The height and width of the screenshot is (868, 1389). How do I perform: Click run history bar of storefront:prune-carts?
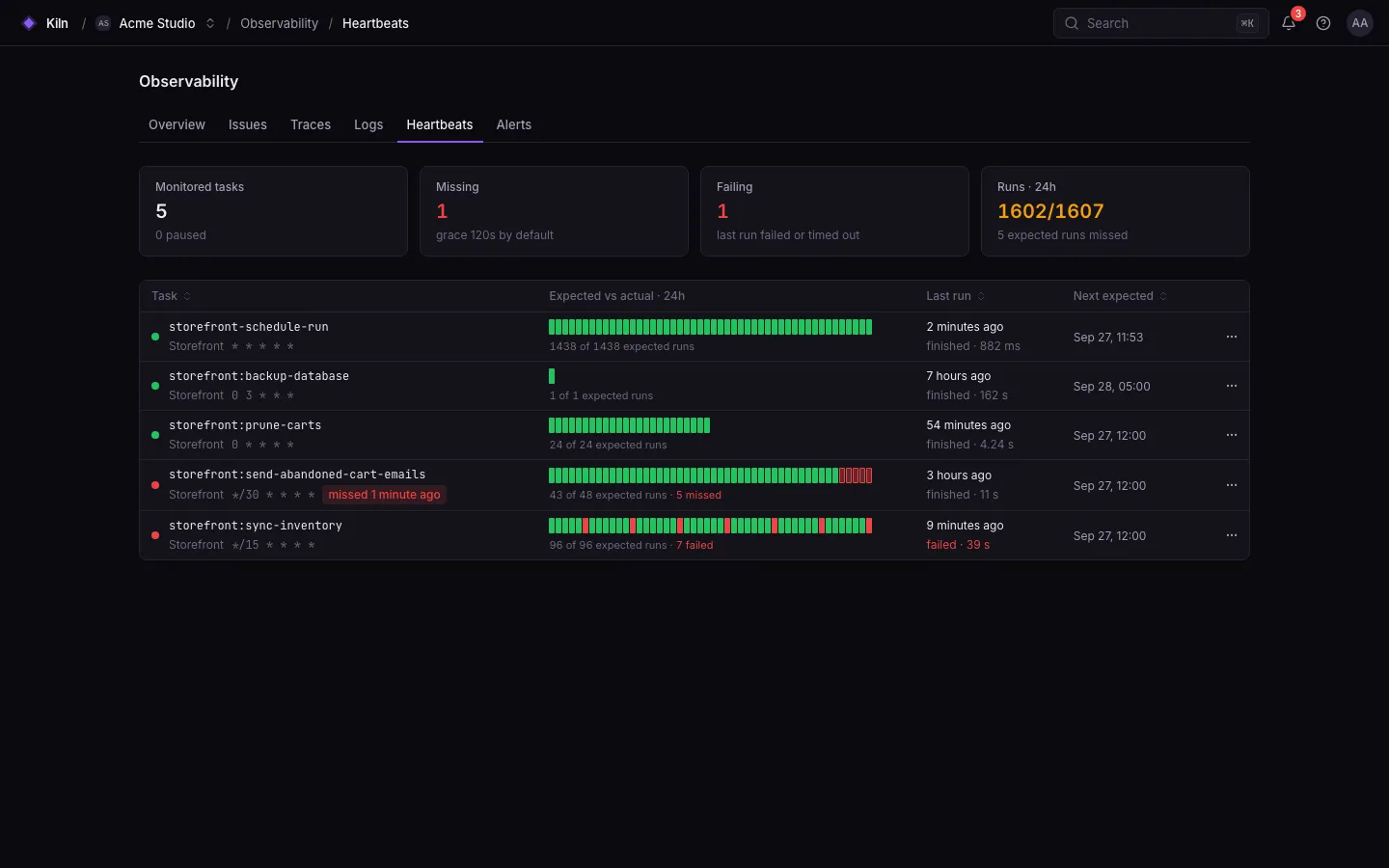point(630,425)
